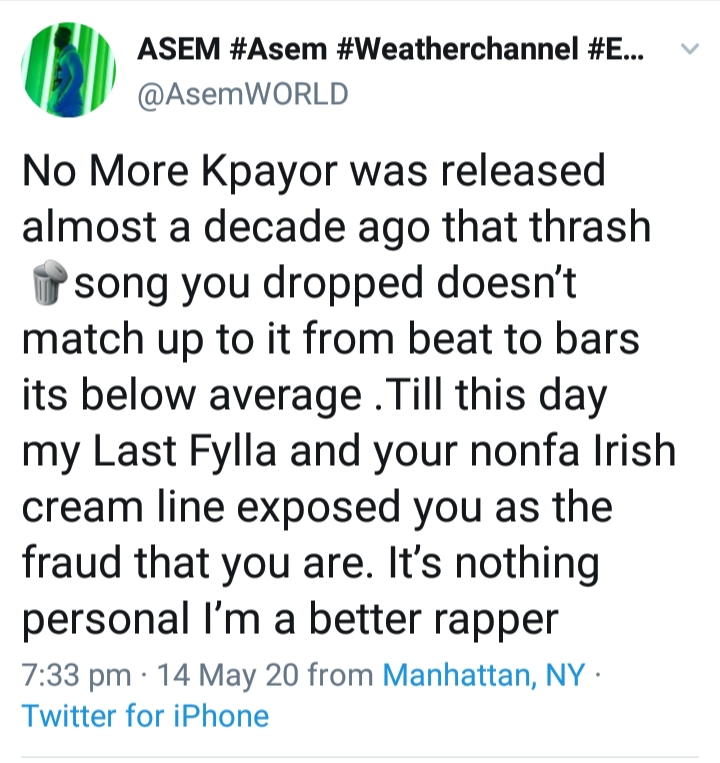Open the green profile avatar picture
The width and height of the screenshot is (720, 763).
(68, 70)
